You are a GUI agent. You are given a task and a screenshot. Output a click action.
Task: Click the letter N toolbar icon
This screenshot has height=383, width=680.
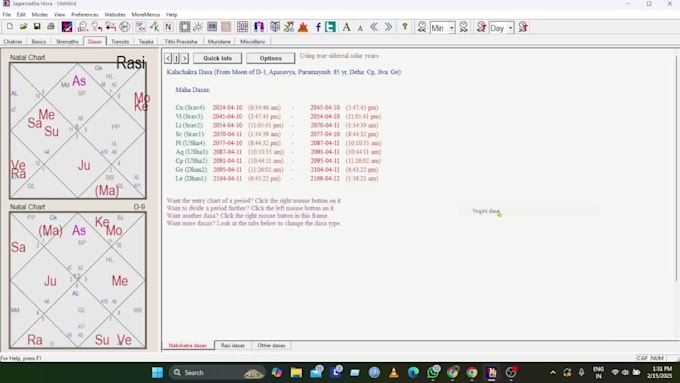coord(168,27)
